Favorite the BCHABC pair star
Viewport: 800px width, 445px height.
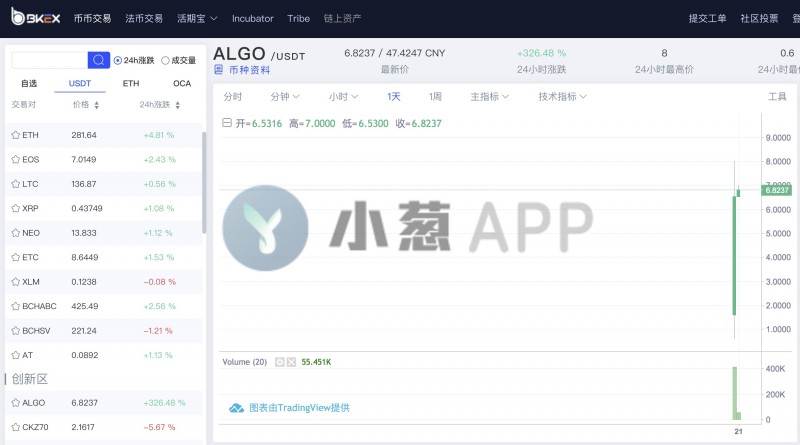coord(16,307)
